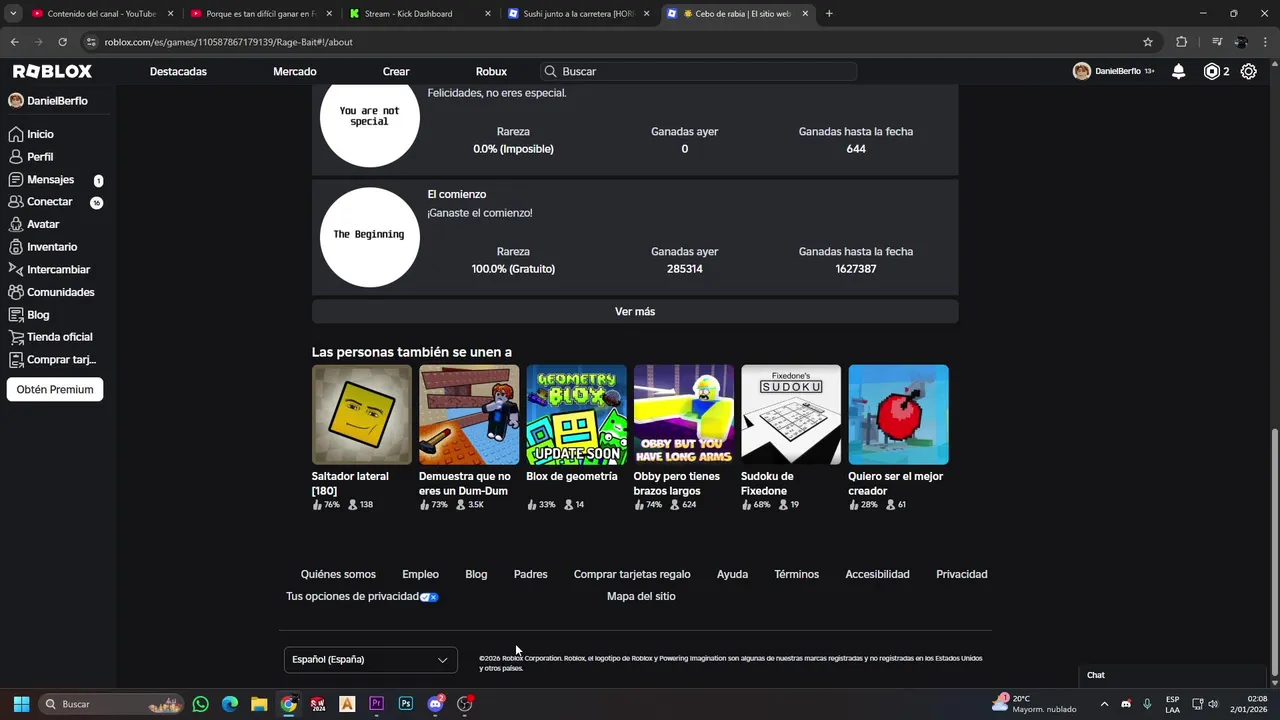Open the notifications bell
1280x720 pixels.
coord(1179,71)
